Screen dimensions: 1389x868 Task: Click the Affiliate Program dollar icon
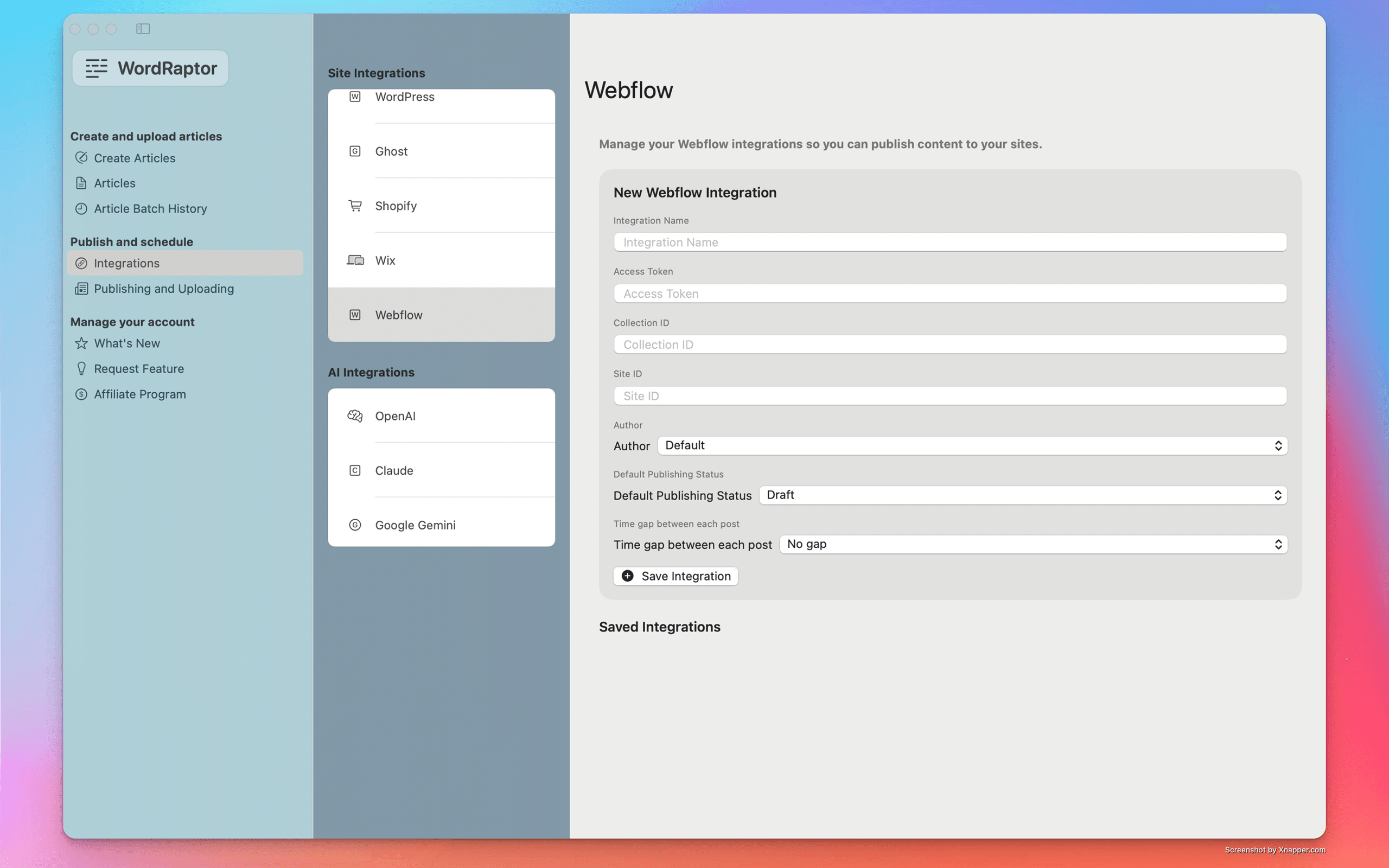pos(81,394)
